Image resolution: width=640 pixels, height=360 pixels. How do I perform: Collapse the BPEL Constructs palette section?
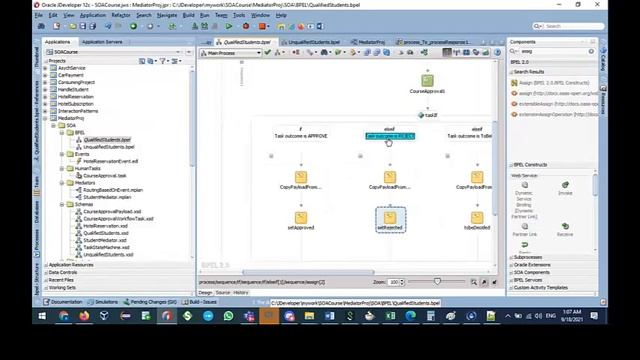[511, 165]
